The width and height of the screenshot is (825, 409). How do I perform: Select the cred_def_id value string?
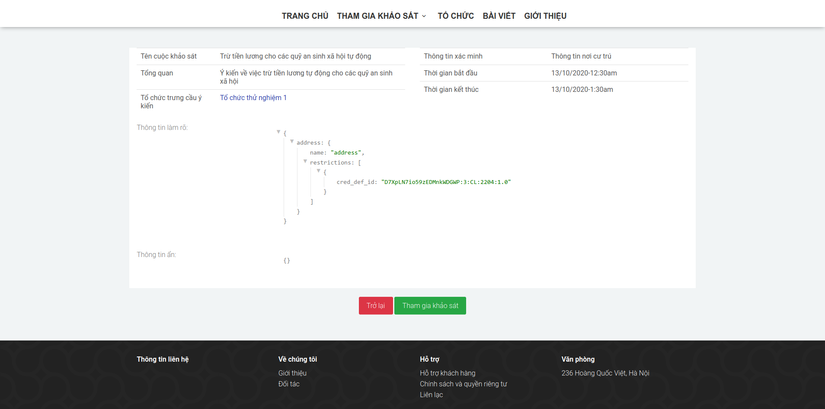click(446, 182)
